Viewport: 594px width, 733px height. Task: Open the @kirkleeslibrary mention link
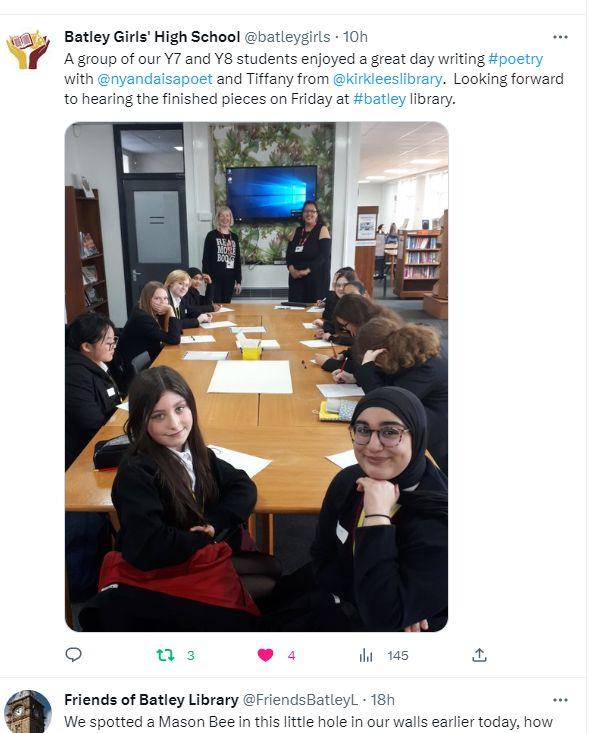pos(387,79)
